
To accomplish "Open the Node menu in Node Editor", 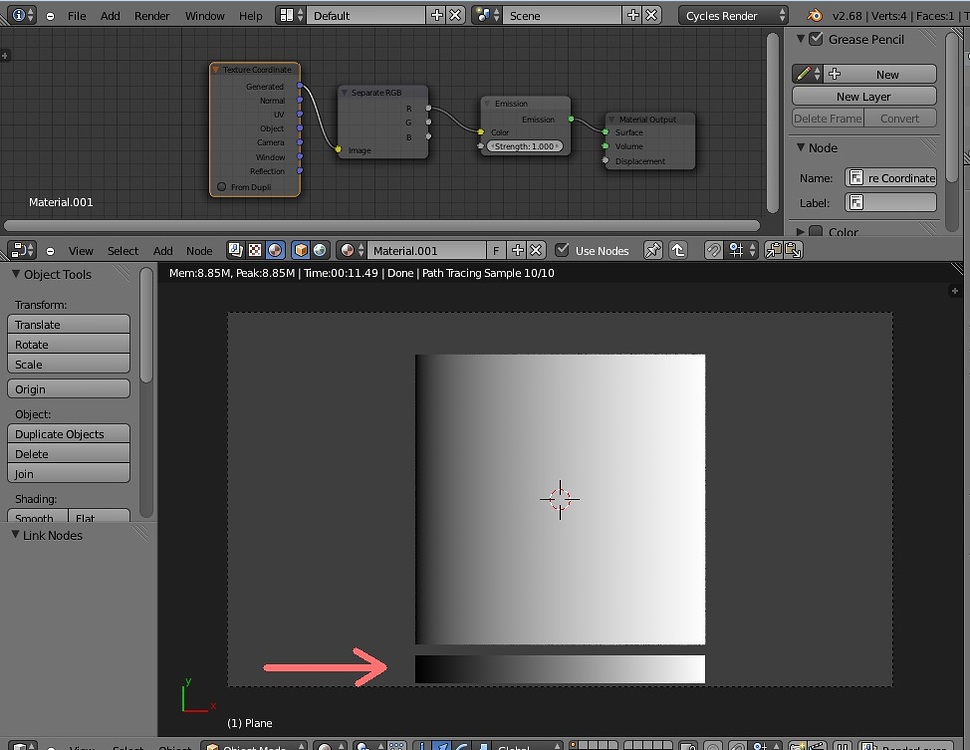I will (199, 251).
